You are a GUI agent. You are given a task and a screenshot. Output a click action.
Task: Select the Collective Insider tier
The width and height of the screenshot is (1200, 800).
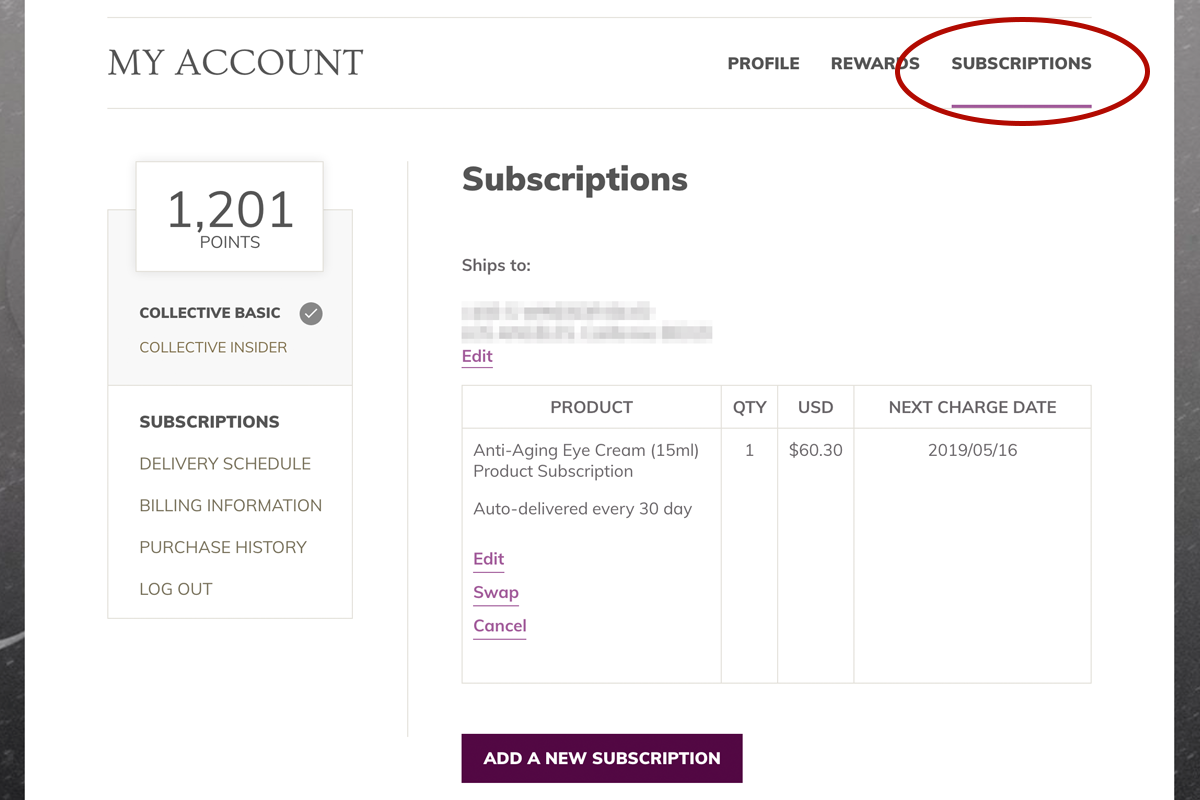[213, 347]
